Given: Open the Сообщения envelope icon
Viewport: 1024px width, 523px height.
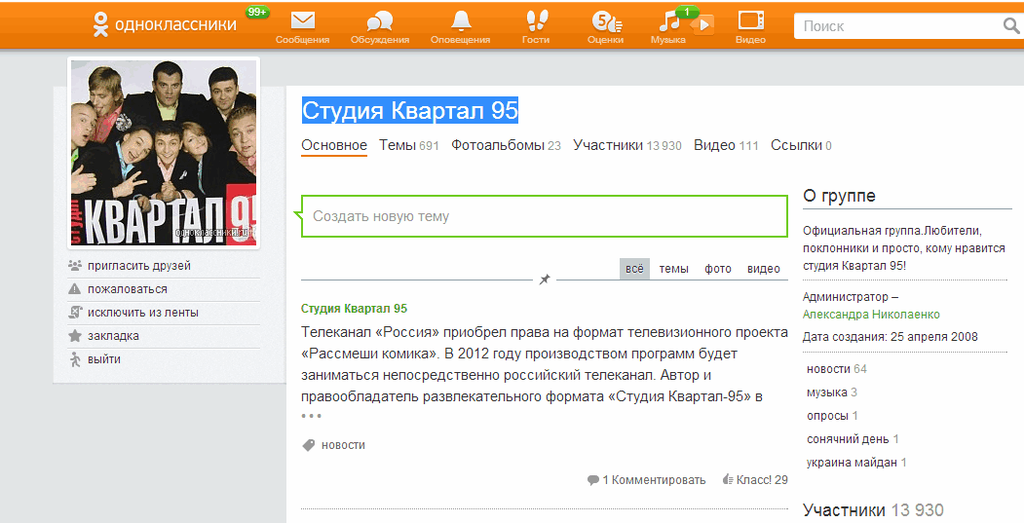Looking at the screenshot, I should pyautogui.click(x=302, y=21).
